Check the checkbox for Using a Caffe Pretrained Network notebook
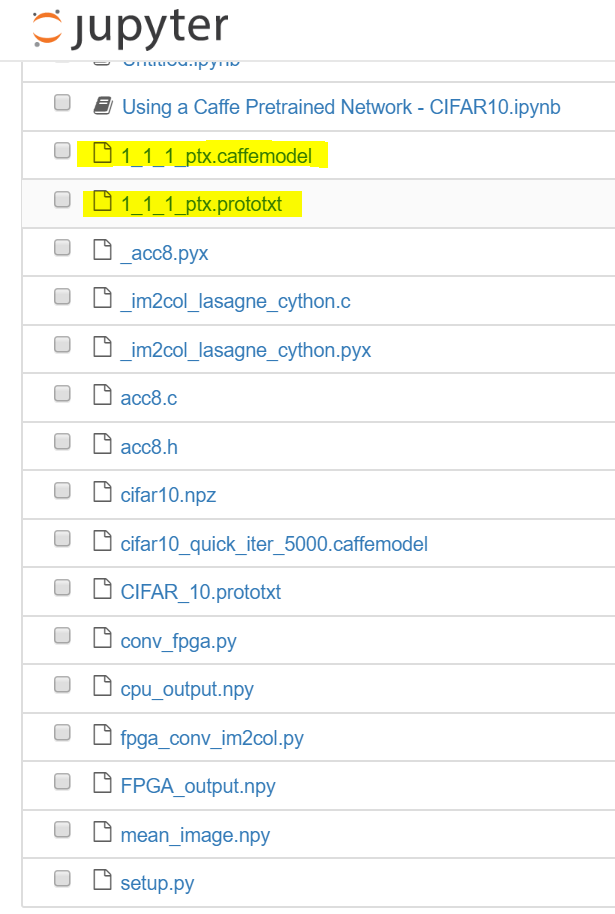 click(61, 102)
